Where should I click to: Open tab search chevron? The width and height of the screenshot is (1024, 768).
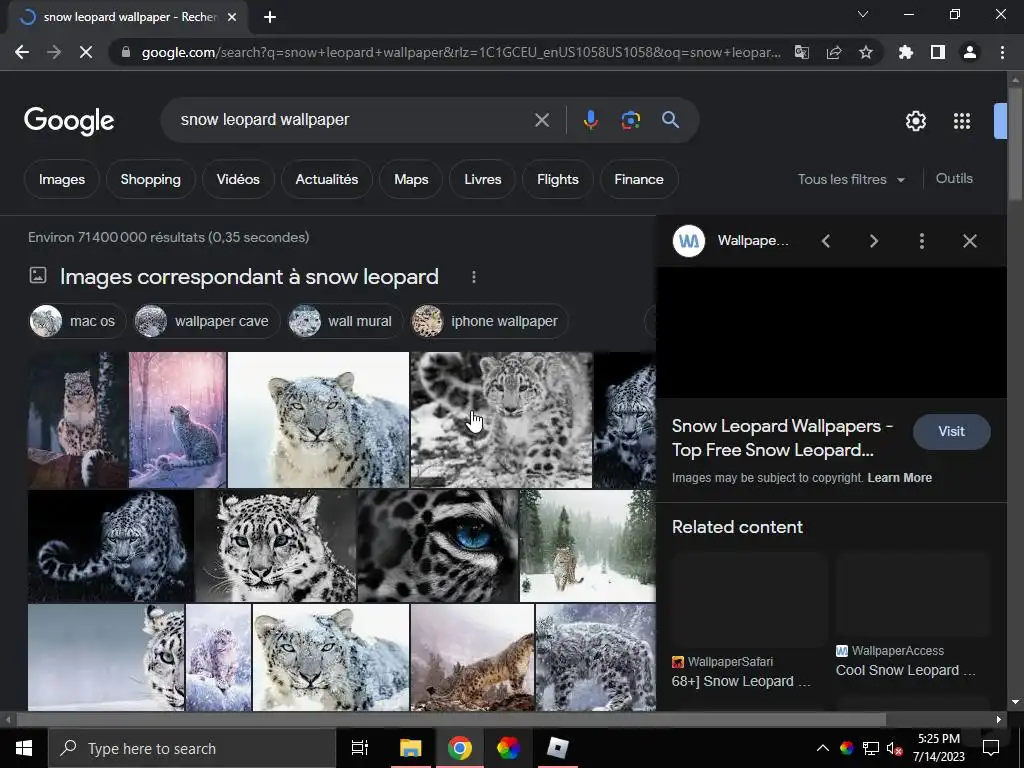point(863,14)
